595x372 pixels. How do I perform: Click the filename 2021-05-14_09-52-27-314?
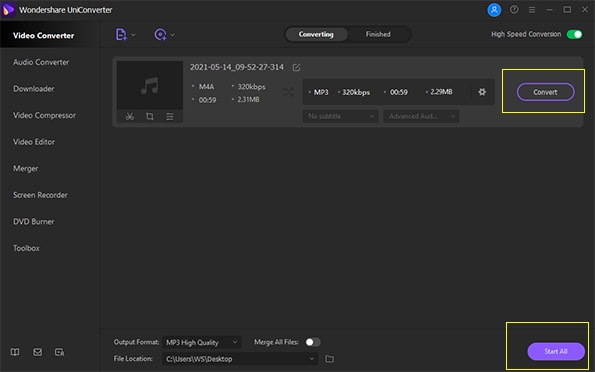click(x=237, y=67)
